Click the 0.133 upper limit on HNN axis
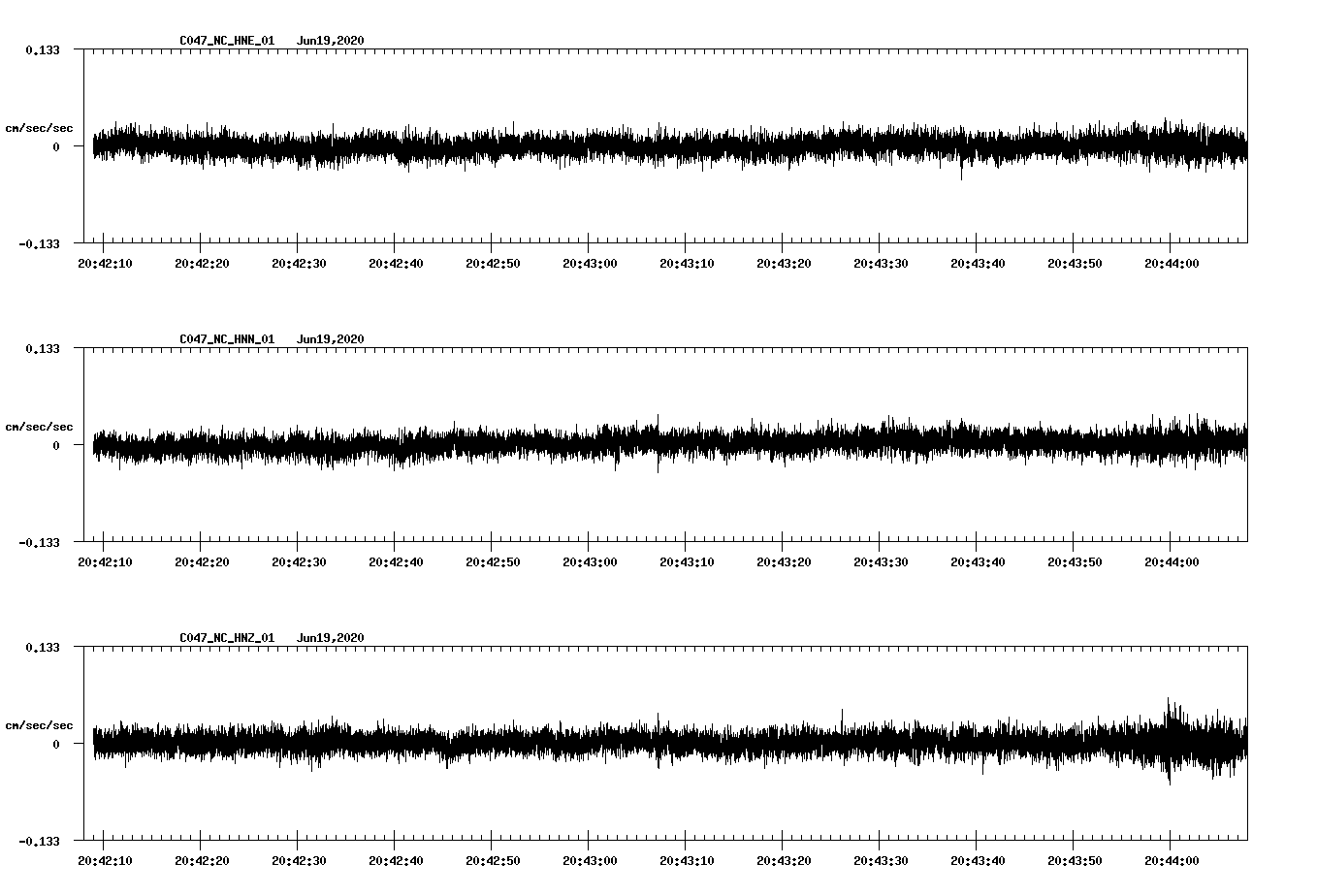The height and width of the screenshot is (896, 1317). 43,348
